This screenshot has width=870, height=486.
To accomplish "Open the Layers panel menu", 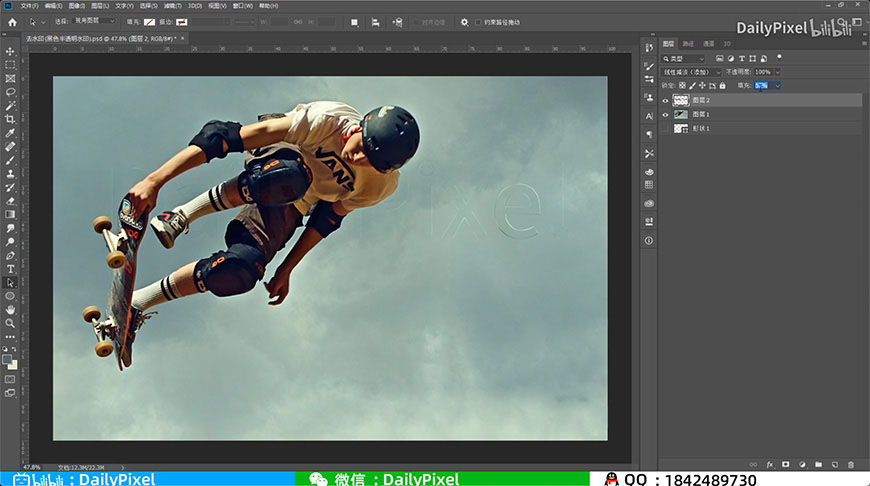I will [x=864, y=43].
